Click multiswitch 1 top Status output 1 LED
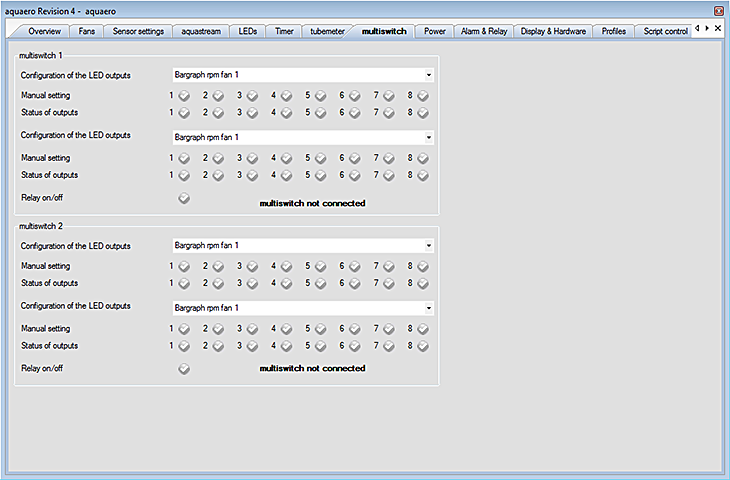The width and height of the screenshot is (730, 480). click(184, 113)
